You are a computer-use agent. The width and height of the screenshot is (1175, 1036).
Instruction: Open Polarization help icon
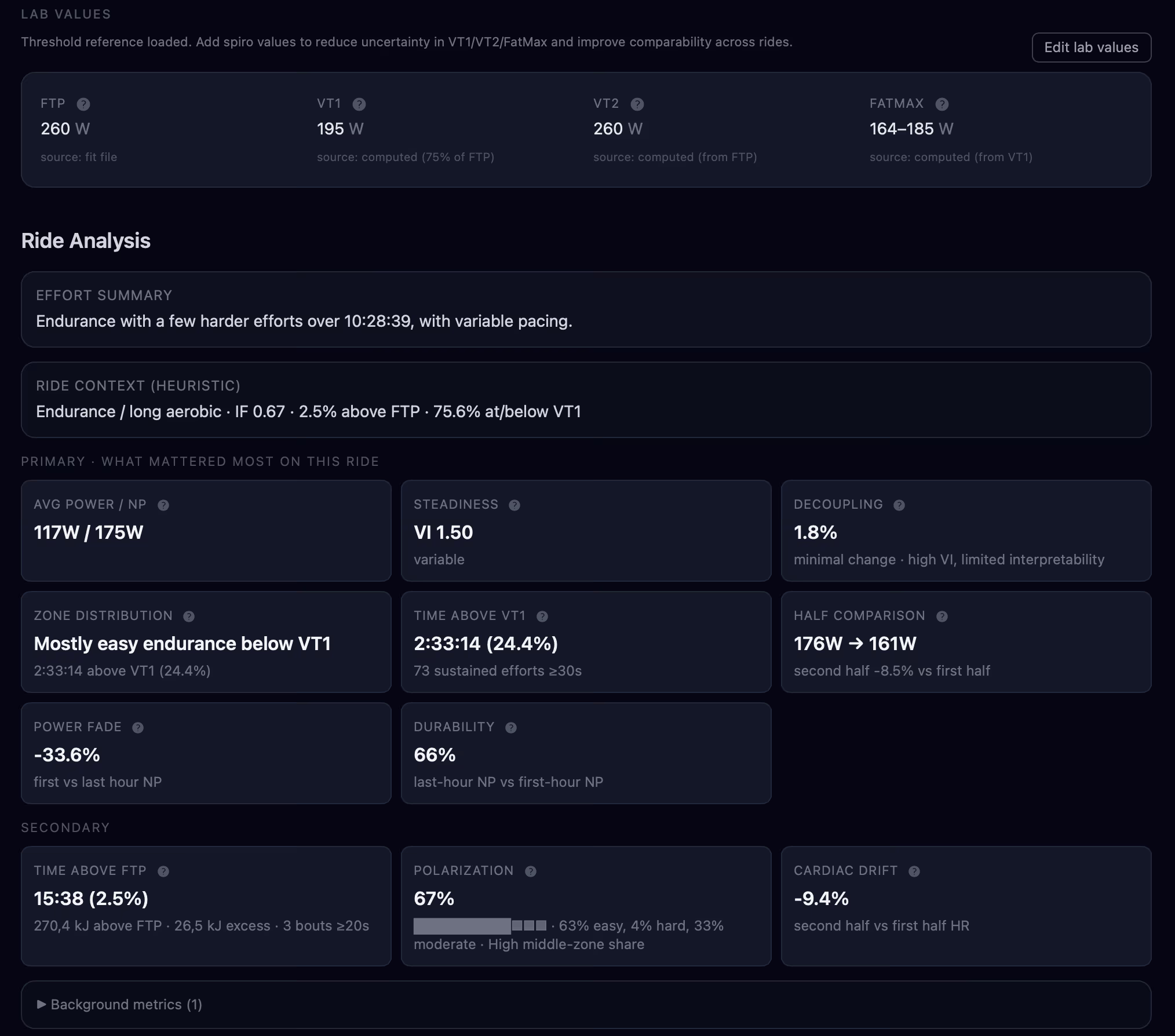(x=530, y=871)
